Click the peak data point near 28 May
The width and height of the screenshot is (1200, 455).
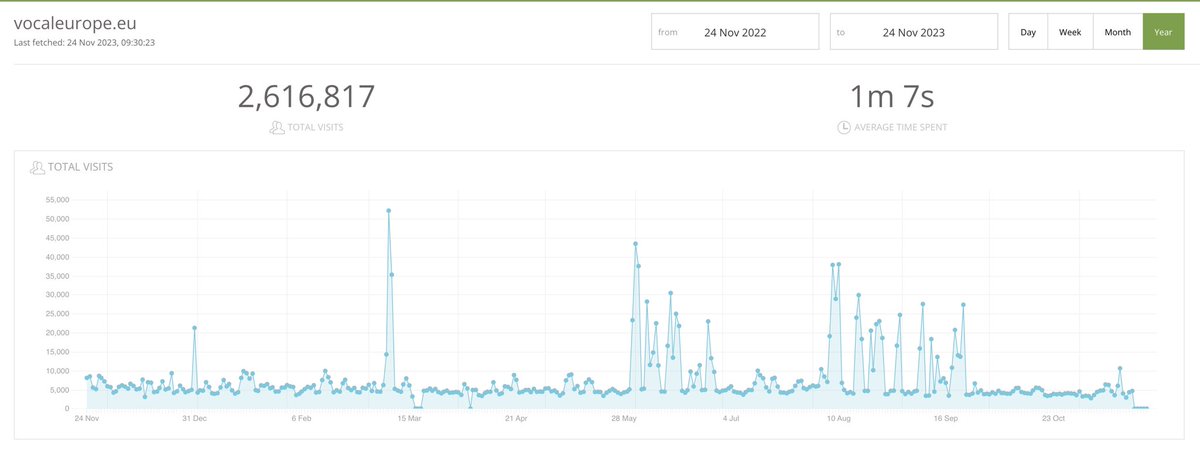(635, 244)
